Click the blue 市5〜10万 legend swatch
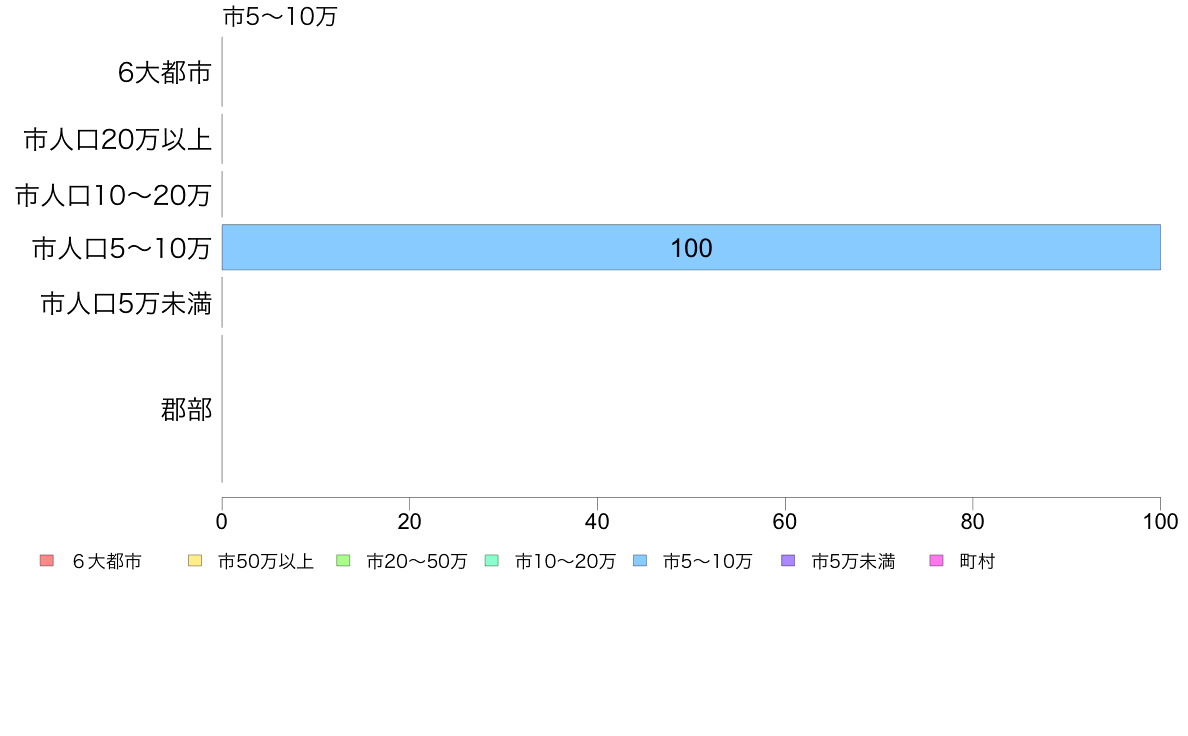Viewport: 1188px width, 736px height. pyautogui.click(x=640, y=561)
